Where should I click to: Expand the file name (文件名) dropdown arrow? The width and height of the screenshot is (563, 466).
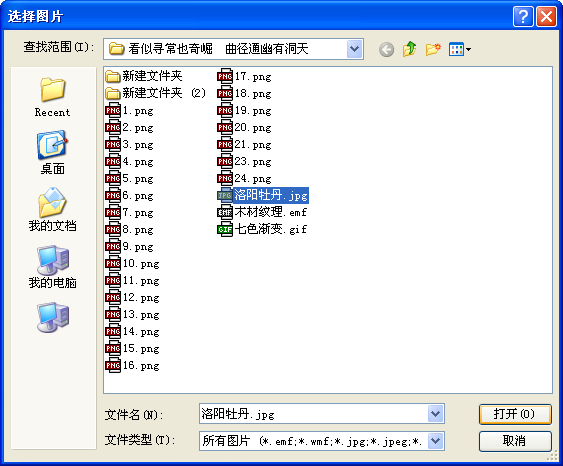(436, 414)
